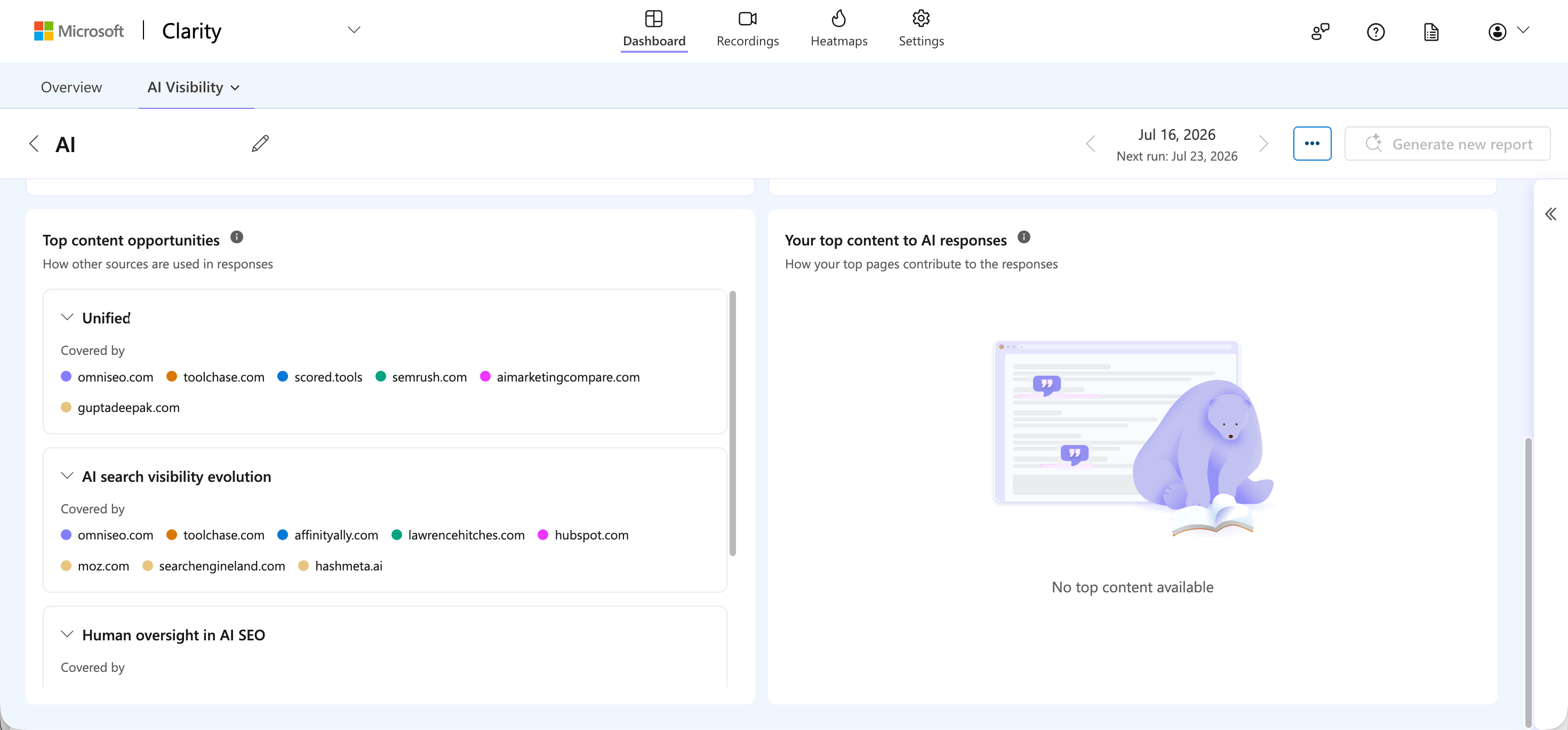Collapse the Human oversight in AI SEO section

point(67,634)
